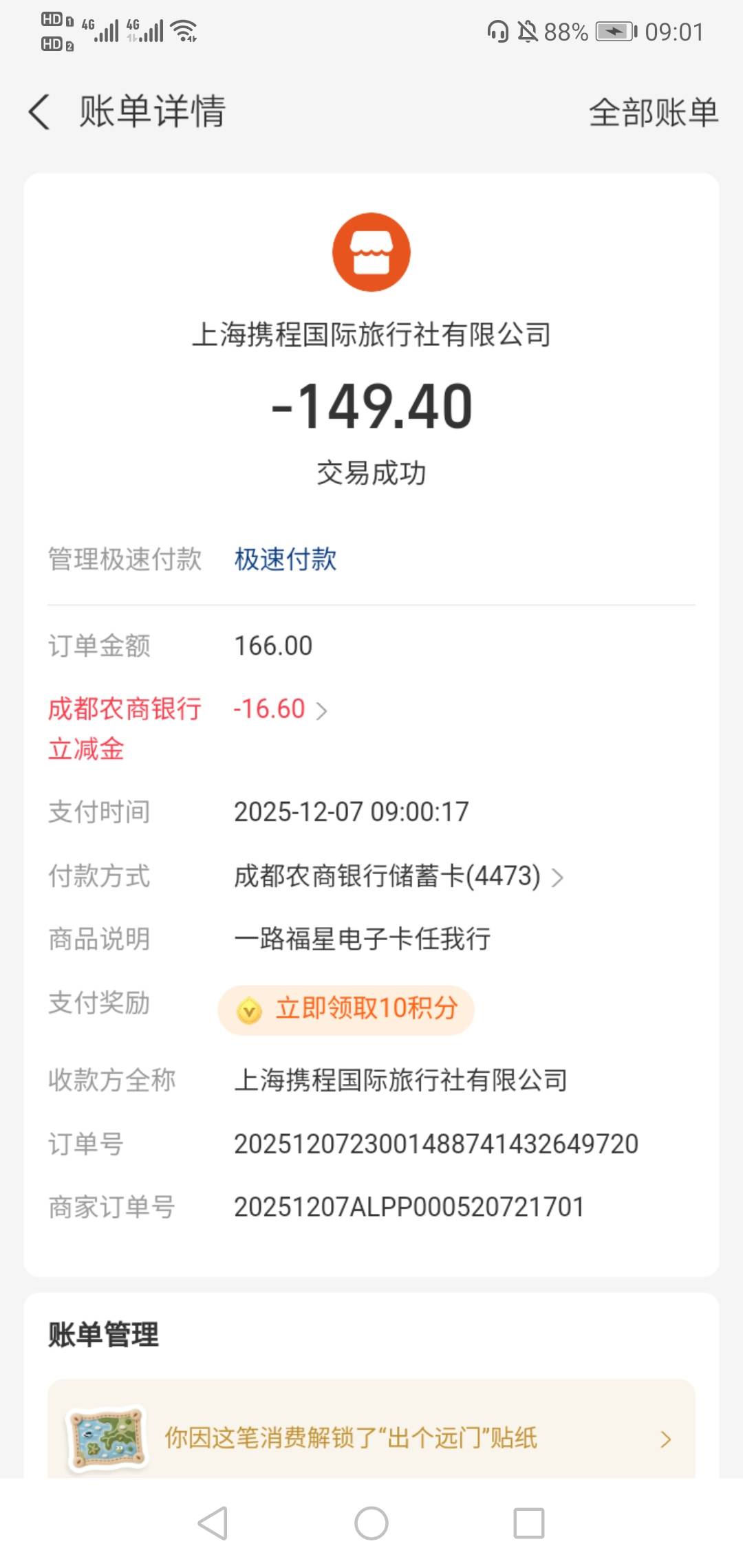Image resolution: width=743 pixels, height=1568 pixels.
Task: Tap the 账单详情 page title
Action: tap(153, 112)
